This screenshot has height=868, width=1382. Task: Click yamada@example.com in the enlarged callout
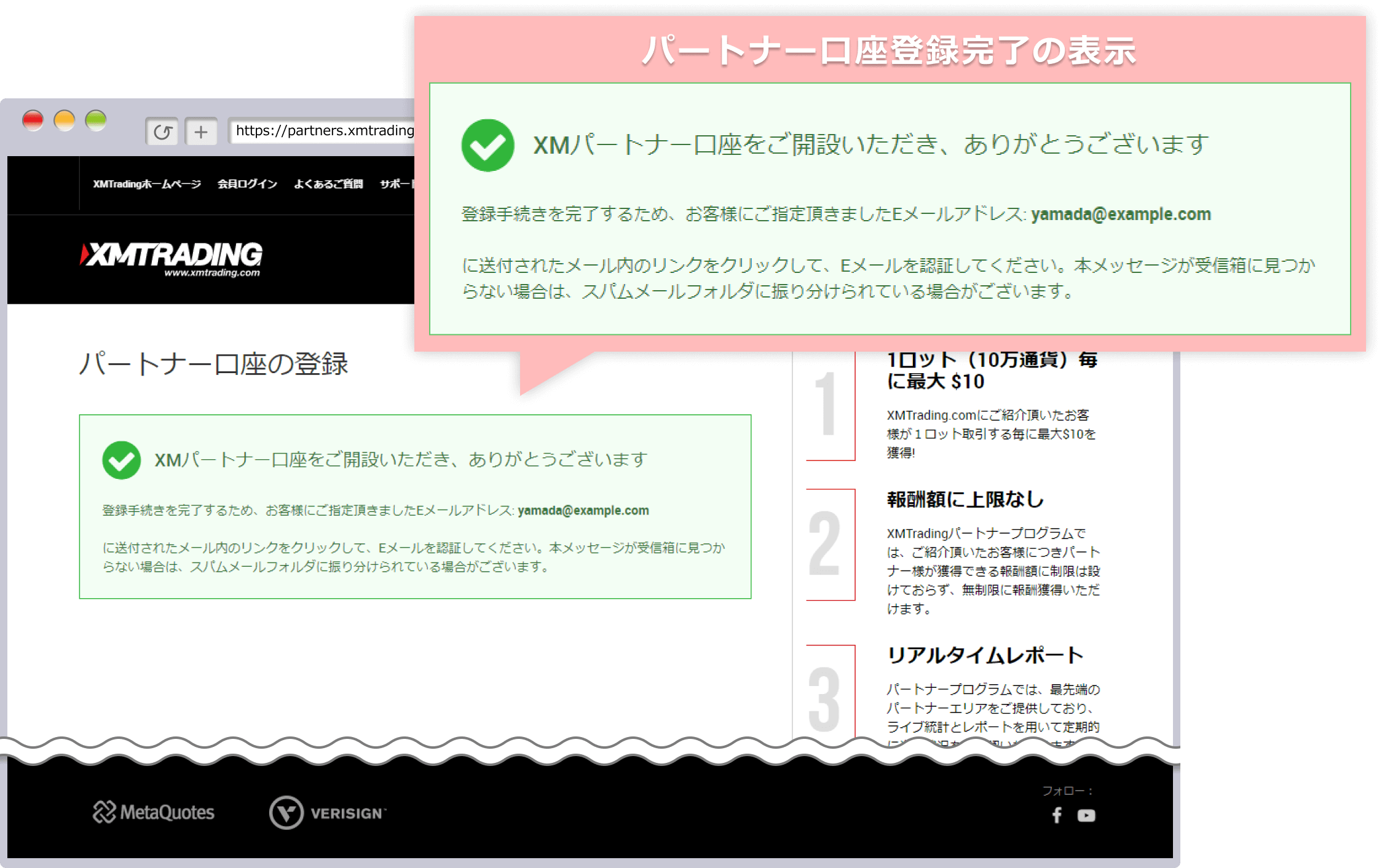(1121, 214)
